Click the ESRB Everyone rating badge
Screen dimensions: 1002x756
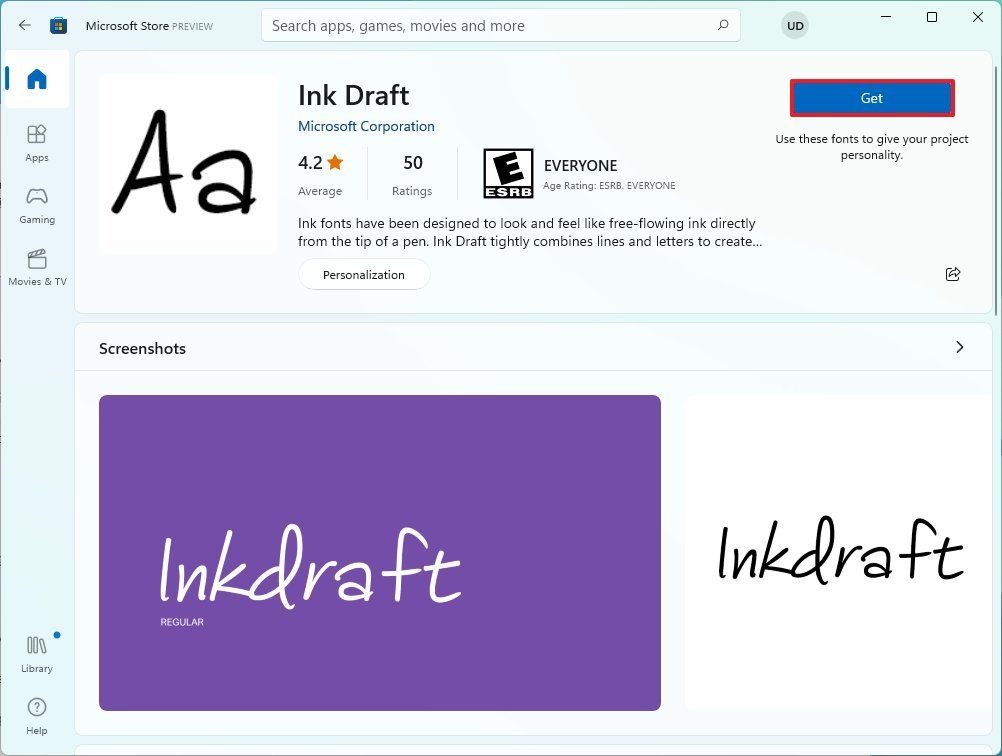(x=508, y=172)
